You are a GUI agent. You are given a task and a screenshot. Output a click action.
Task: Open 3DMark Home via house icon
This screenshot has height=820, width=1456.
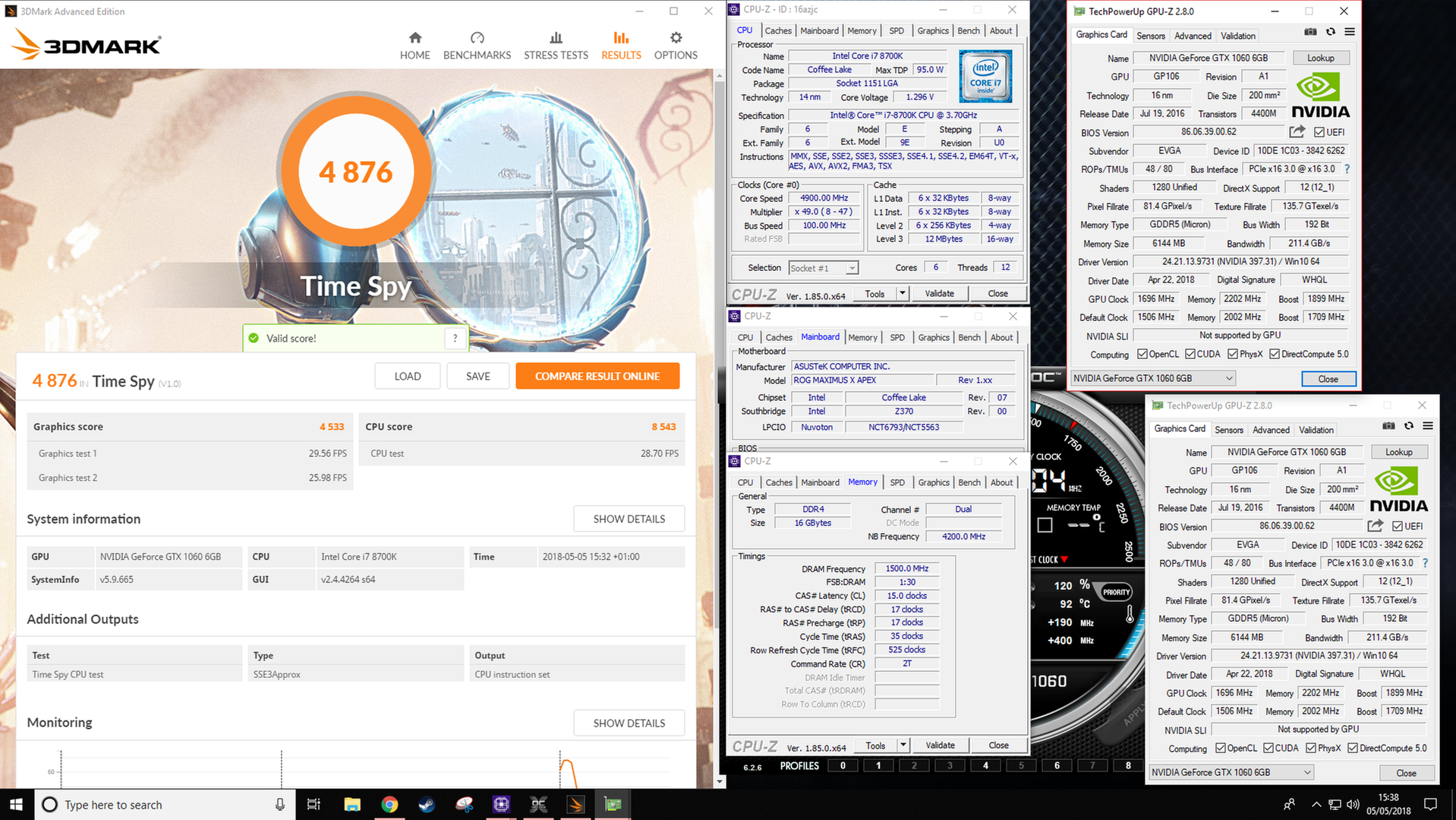[x=414, y=38]
